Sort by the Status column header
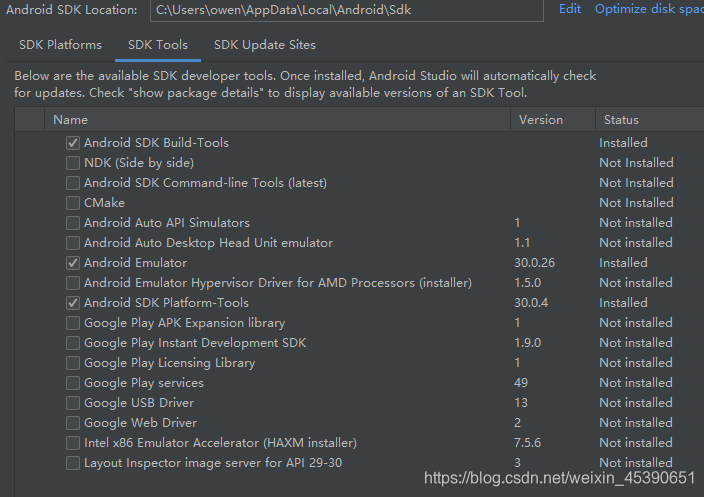This screenshot has height=497, width=704. 650,120
